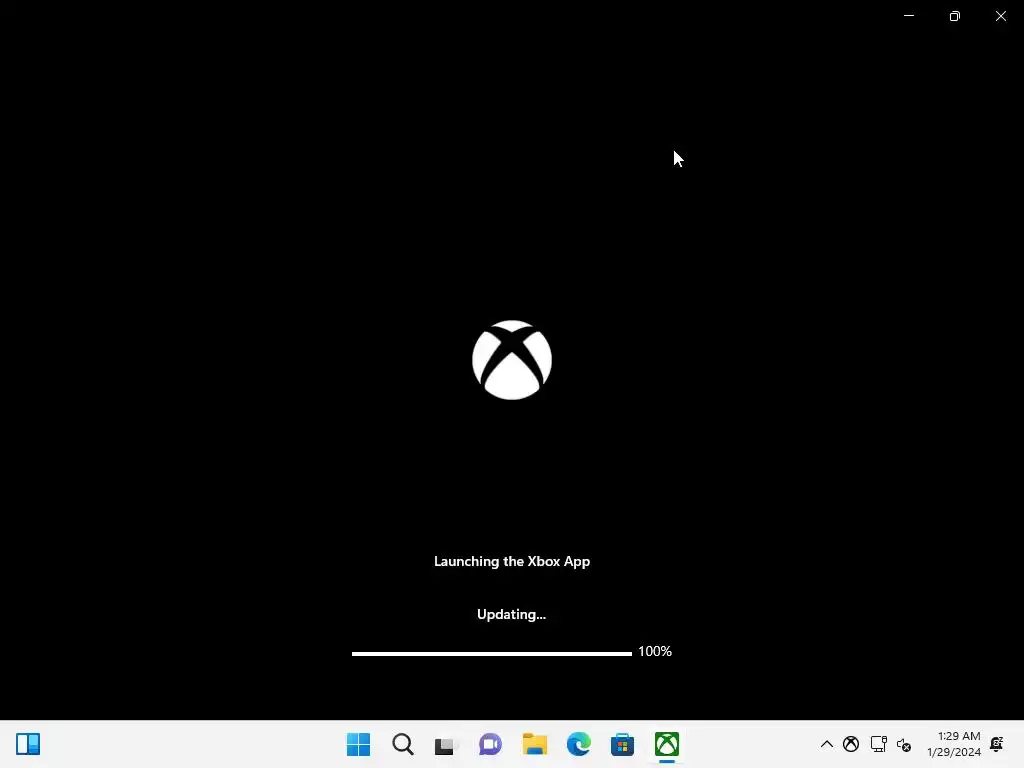
Task: Expand hidden system tray icons
Action: (x=827, y=744)
